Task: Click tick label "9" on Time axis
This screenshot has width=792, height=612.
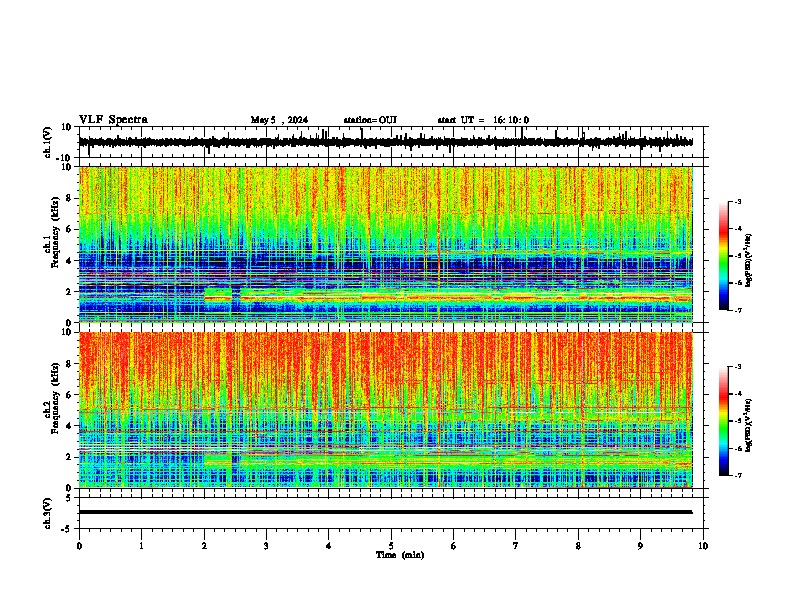Action: [640, 546]
